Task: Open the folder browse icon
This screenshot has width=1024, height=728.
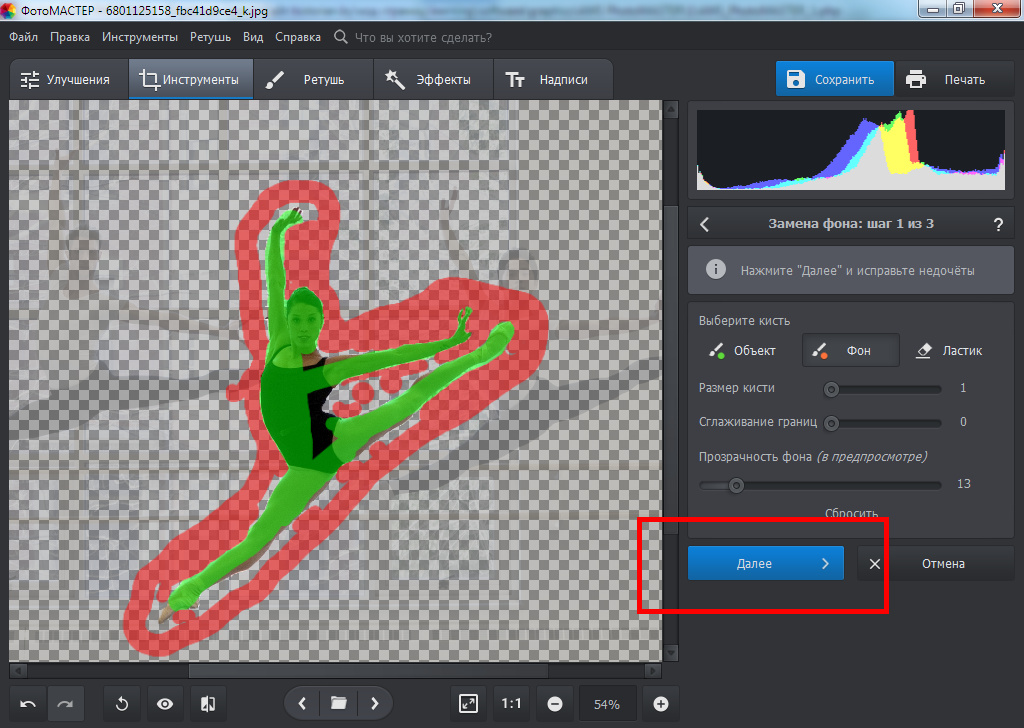Action: (338, 704)
